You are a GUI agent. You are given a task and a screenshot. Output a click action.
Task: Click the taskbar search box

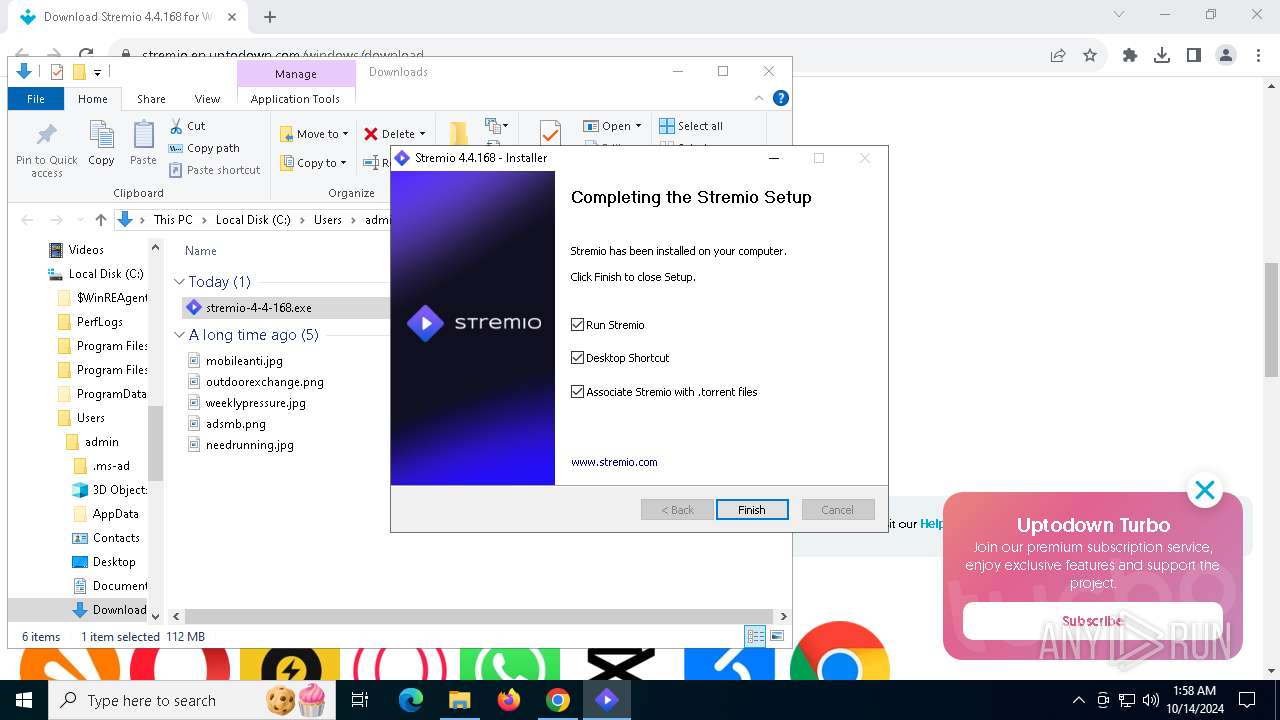pos(190,700)
